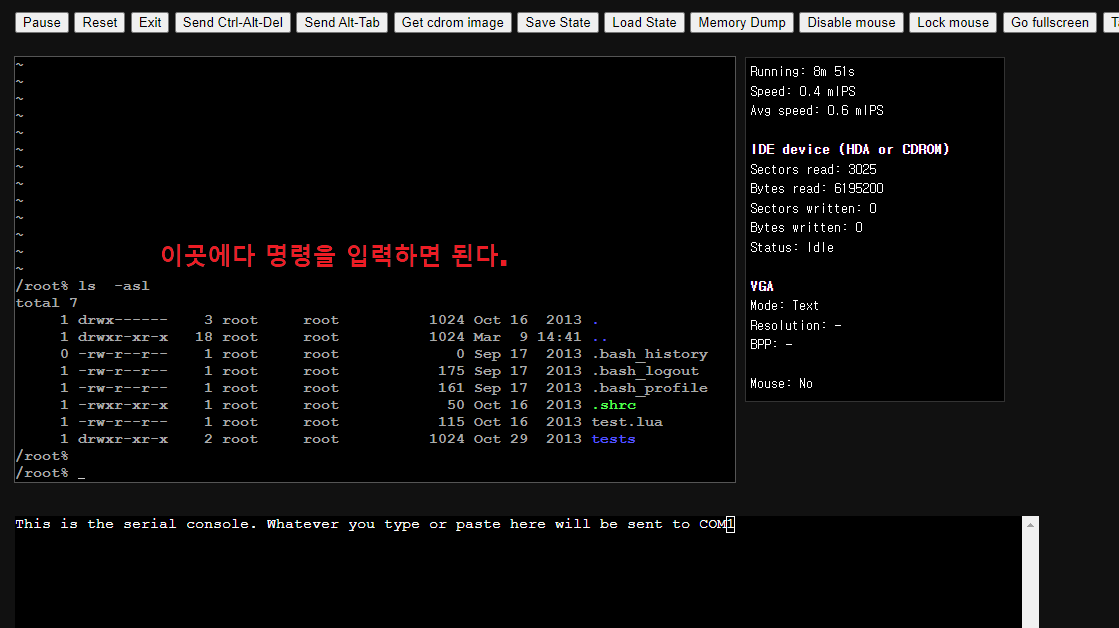The image size is (1119, 628).
Task: Click the .bash_profile entry in listing
Action: click(649, 388)
